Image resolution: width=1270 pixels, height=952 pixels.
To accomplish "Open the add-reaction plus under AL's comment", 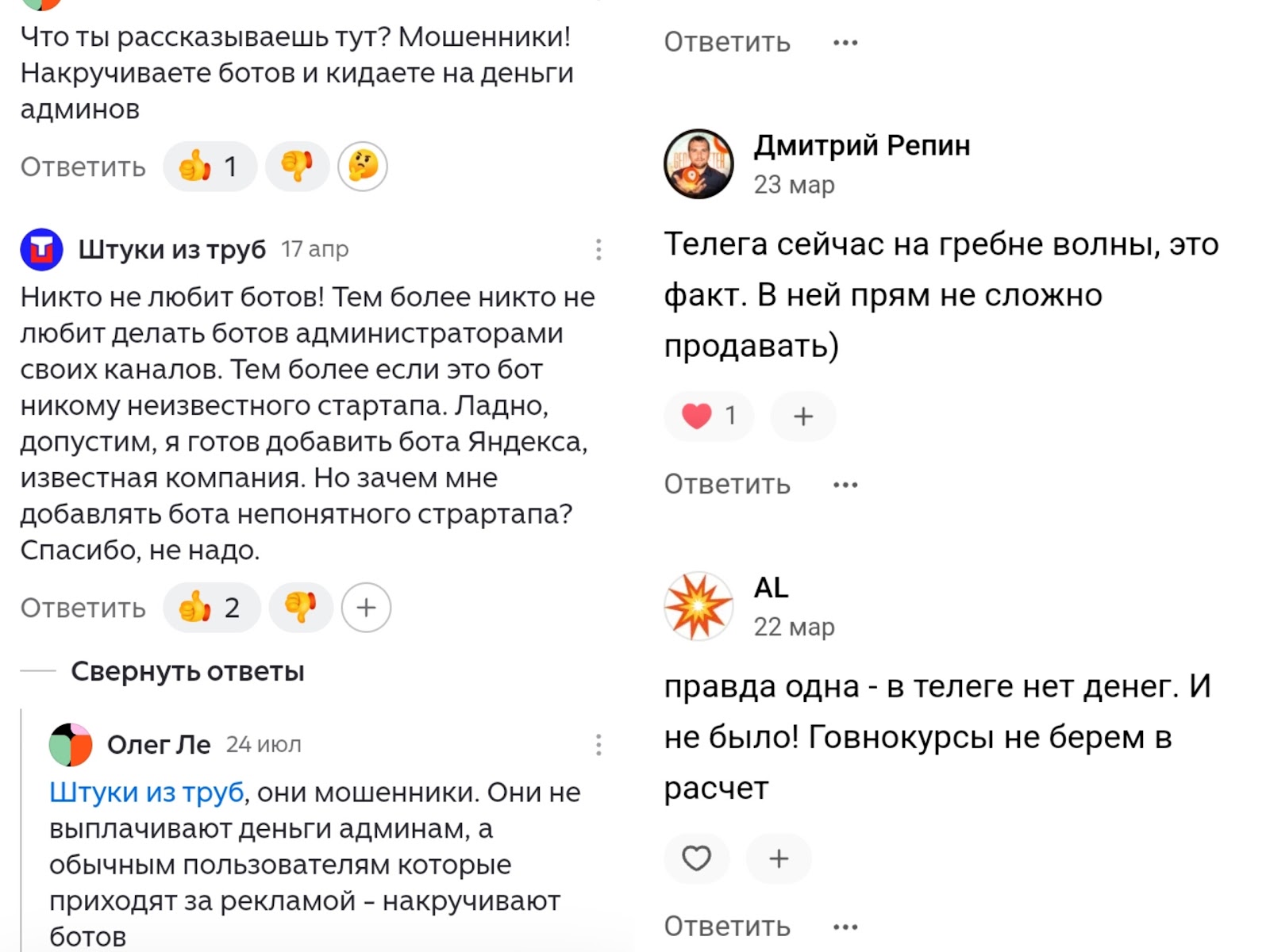I will (778, 858).
